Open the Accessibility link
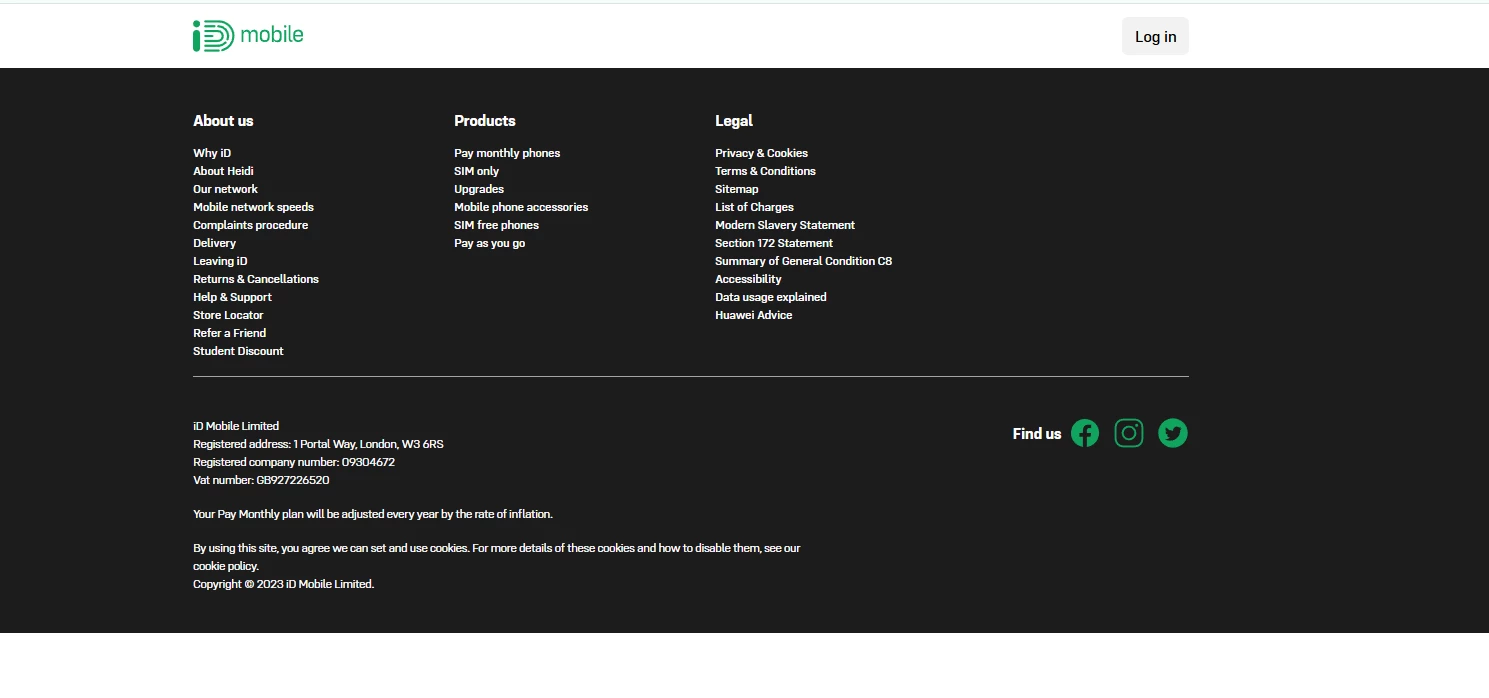1489x698 pixels. click(x=748, y=279)
